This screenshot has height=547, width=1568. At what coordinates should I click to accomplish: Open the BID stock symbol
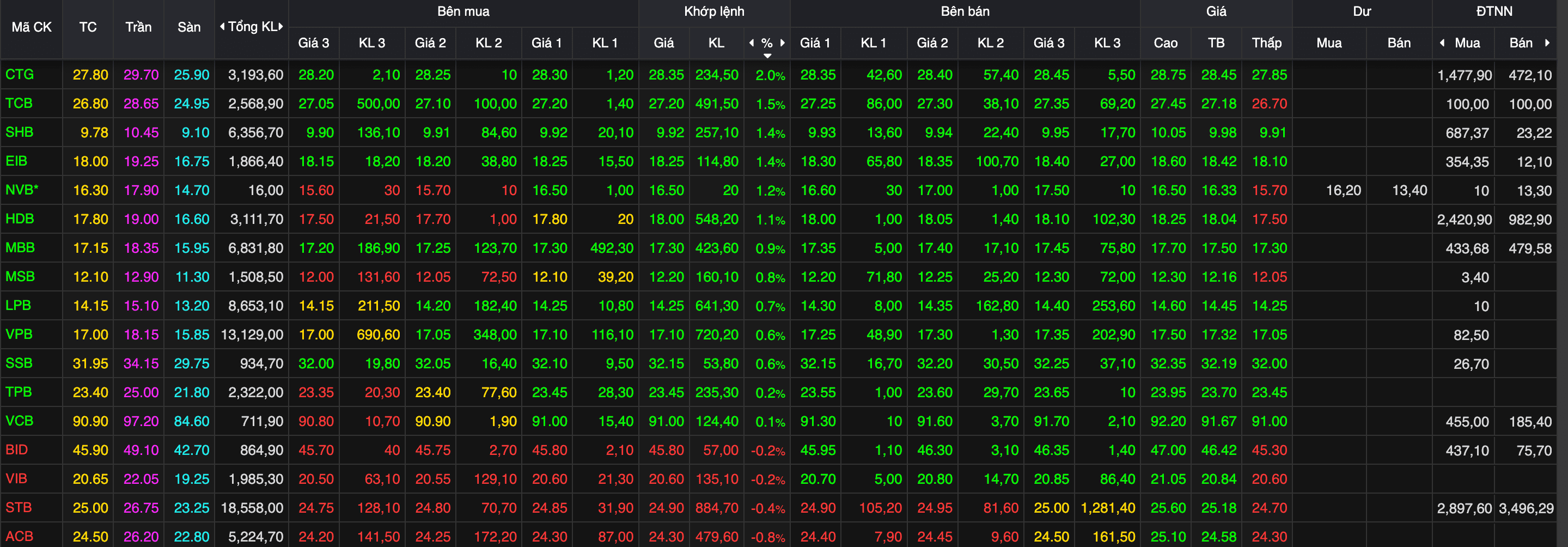pyautogui.click(x=16, y=449)
